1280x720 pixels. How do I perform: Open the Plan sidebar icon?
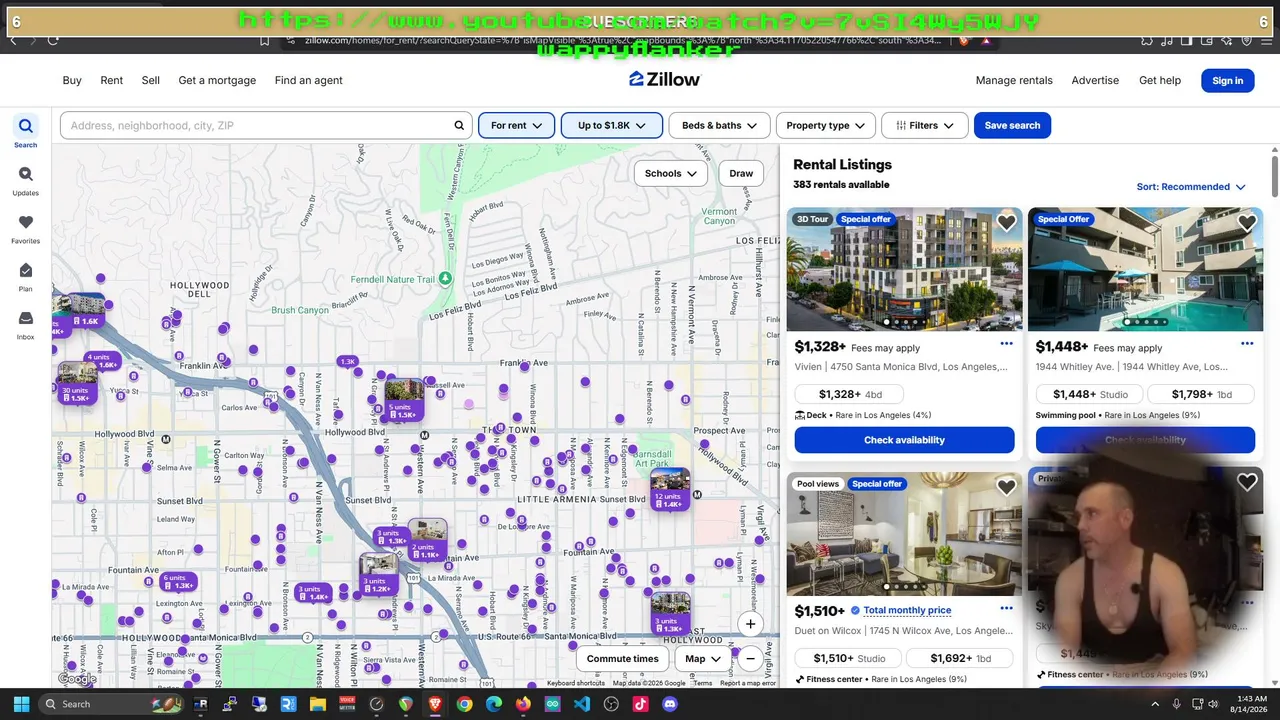[26, 270]
